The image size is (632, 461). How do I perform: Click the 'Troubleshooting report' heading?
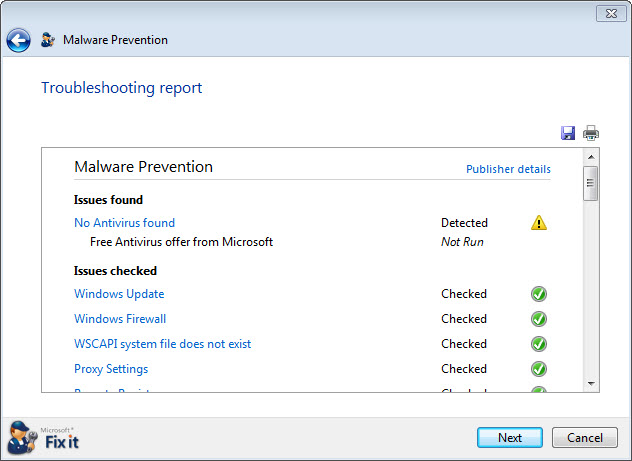point(122,88)
